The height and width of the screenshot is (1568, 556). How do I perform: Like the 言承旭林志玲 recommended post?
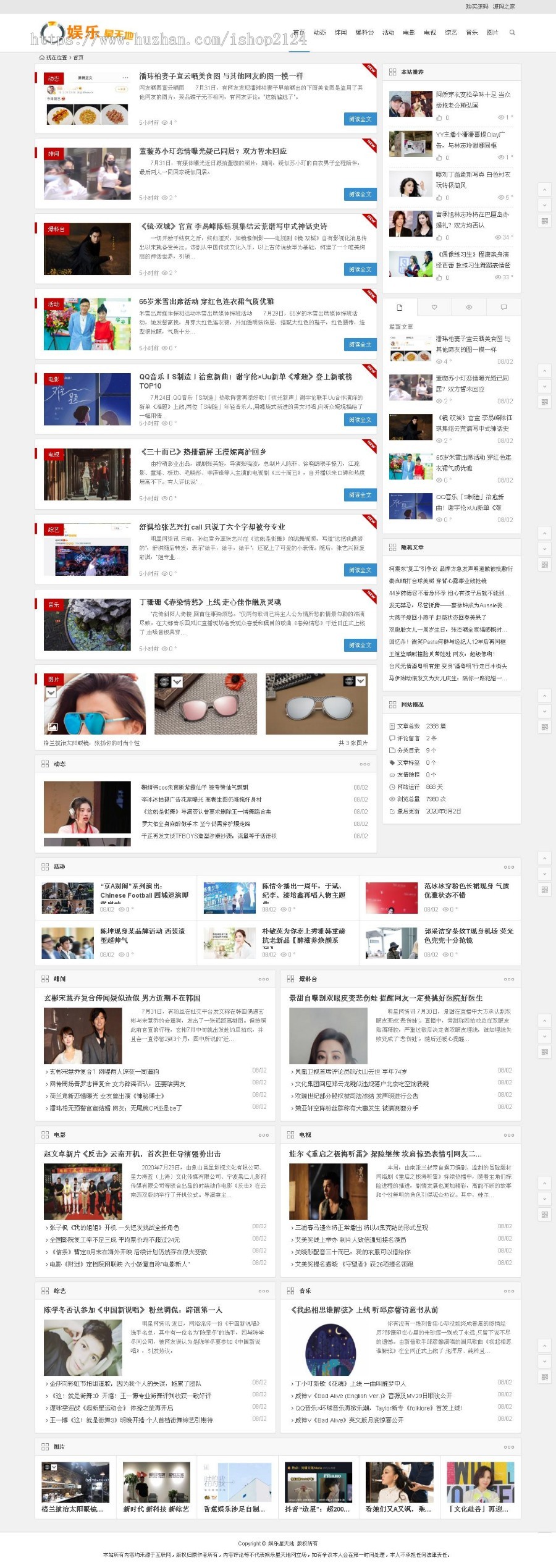click(x=439, y=237)
